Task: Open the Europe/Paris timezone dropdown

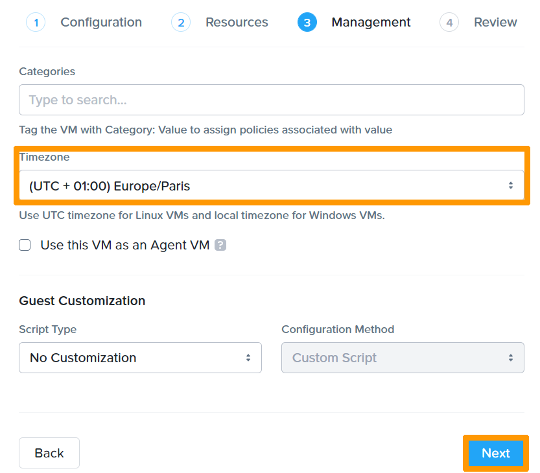Action: pyautogui.click(x=272, y=186)
